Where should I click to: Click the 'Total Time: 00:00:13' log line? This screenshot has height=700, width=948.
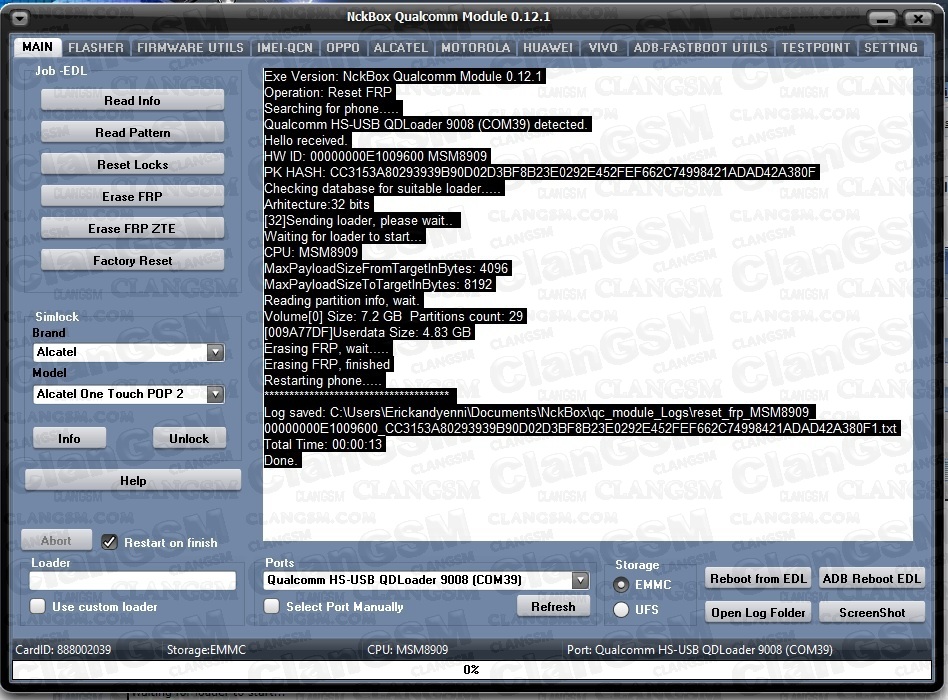point(325,444)
